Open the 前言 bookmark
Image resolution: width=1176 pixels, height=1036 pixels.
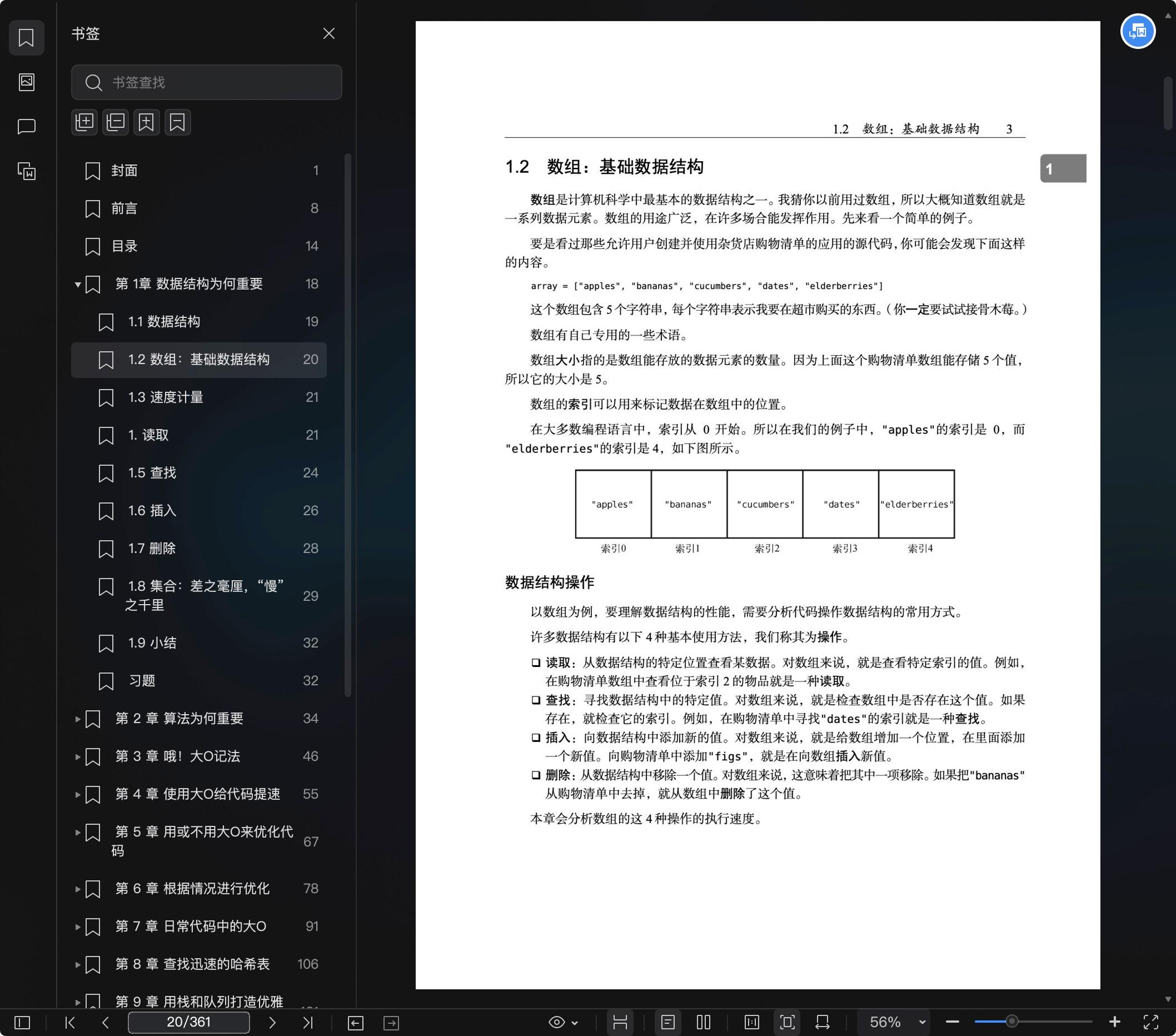199,208
